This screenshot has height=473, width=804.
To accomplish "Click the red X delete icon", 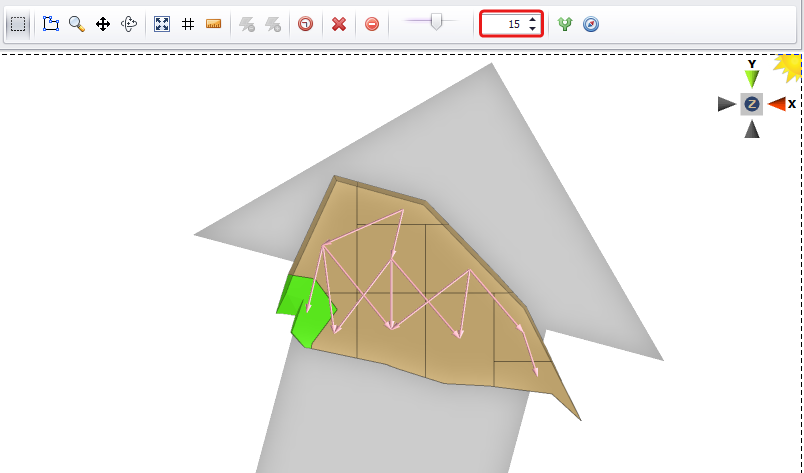I will click(339, 24).
